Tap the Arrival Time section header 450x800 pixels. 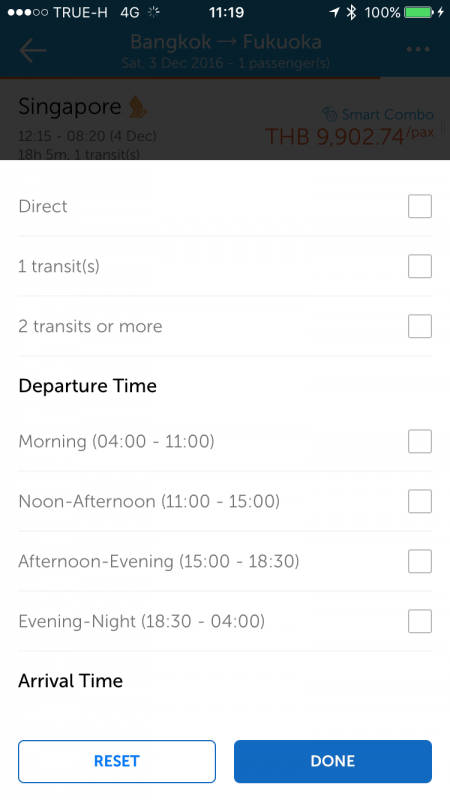click(x=70, y=681)
